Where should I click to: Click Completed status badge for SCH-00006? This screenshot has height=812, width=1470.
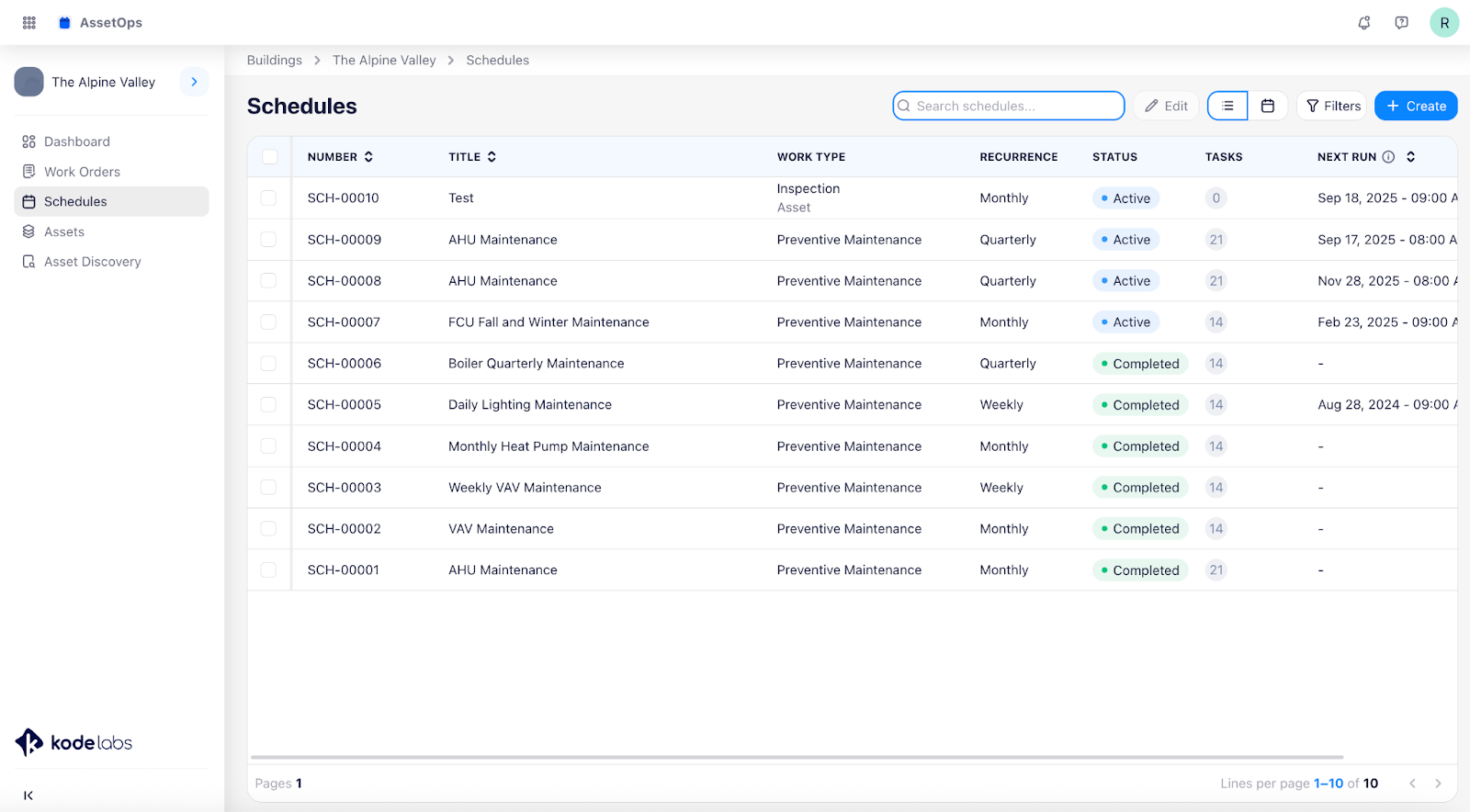1140,364
